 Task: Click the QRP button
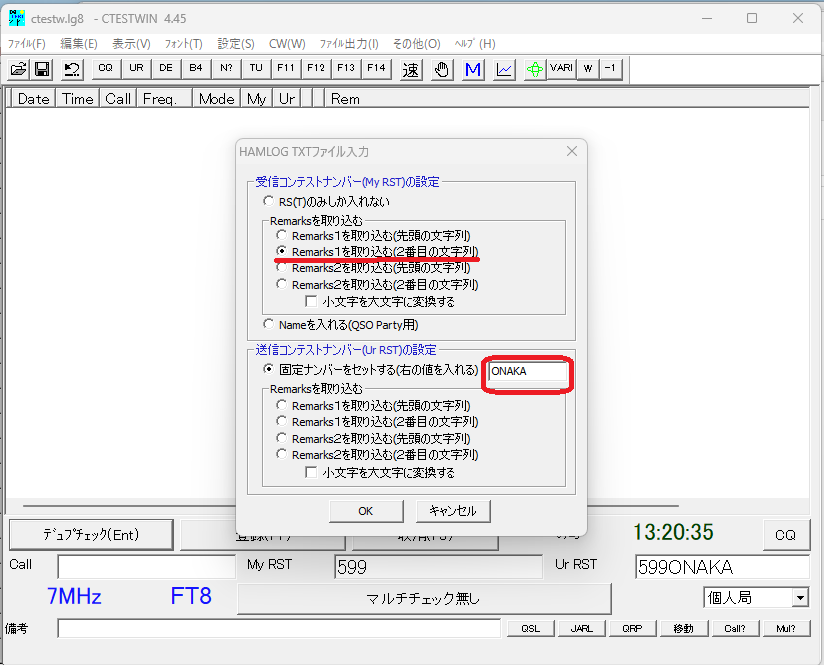(x=632, y=628)
